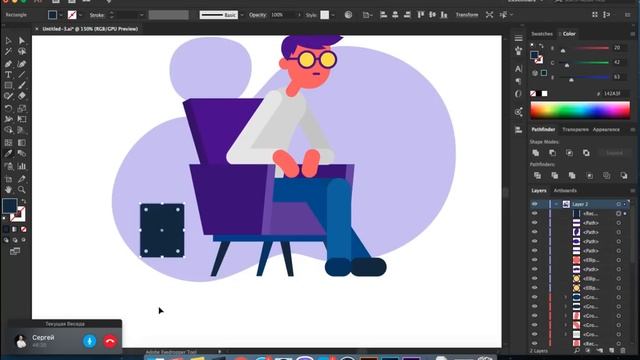Click the Minus Back pathfinder icon
Screen dimensions: 640x360
(624, 176)
